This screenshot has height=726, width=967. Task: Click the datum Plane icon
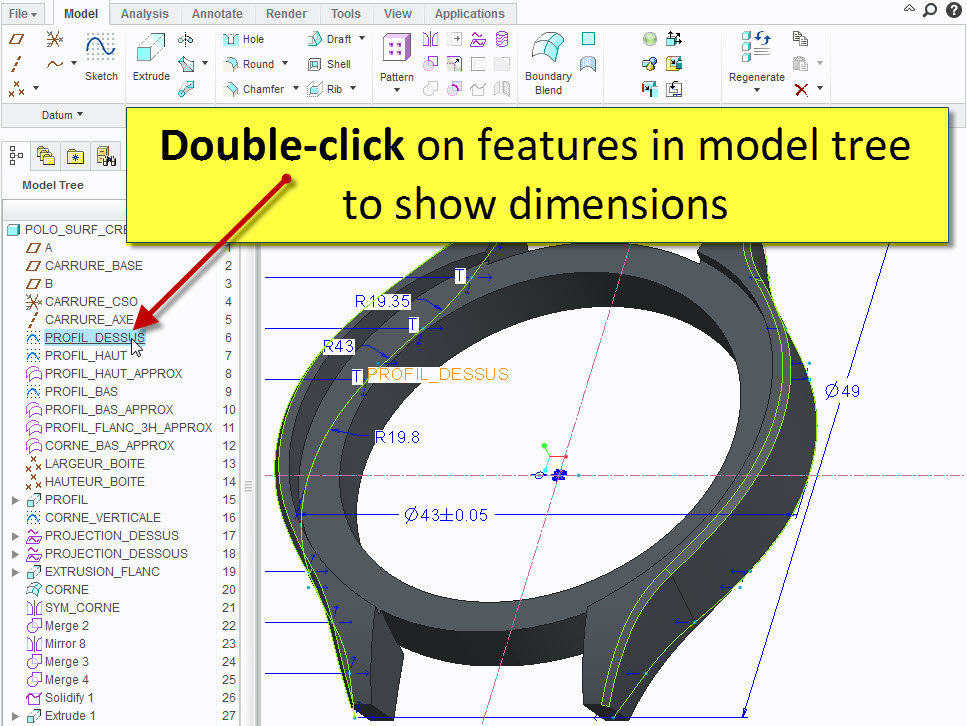(x=16, y=38)
